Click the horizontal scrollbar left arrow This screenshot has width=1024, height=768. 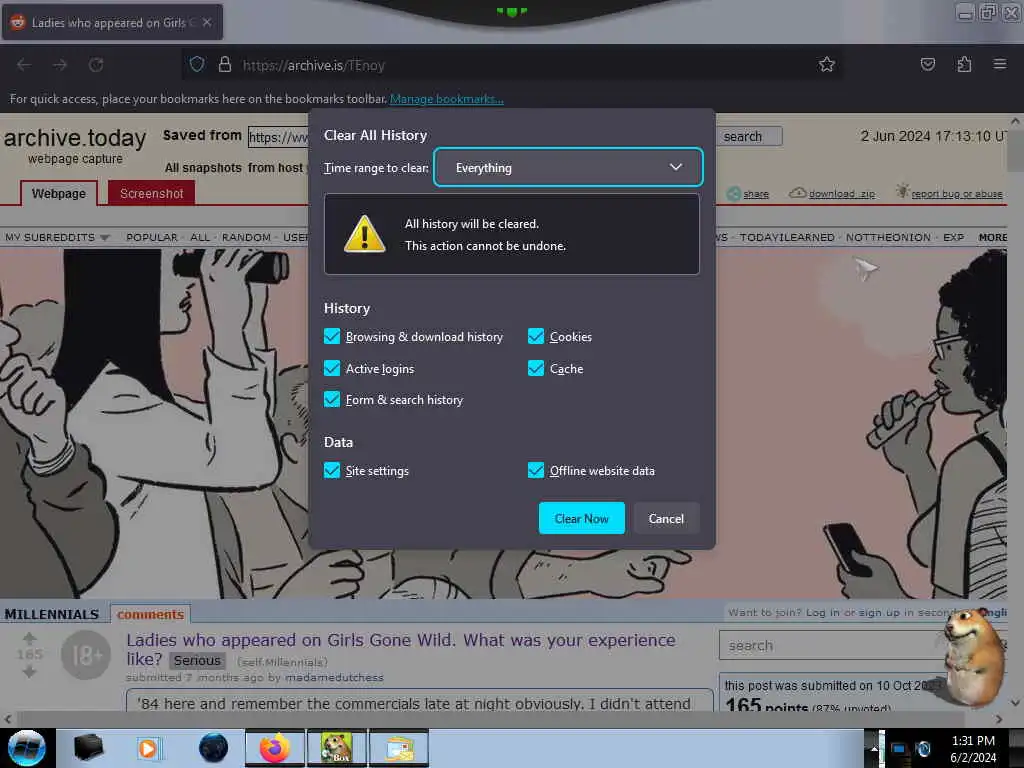[8, 718]
